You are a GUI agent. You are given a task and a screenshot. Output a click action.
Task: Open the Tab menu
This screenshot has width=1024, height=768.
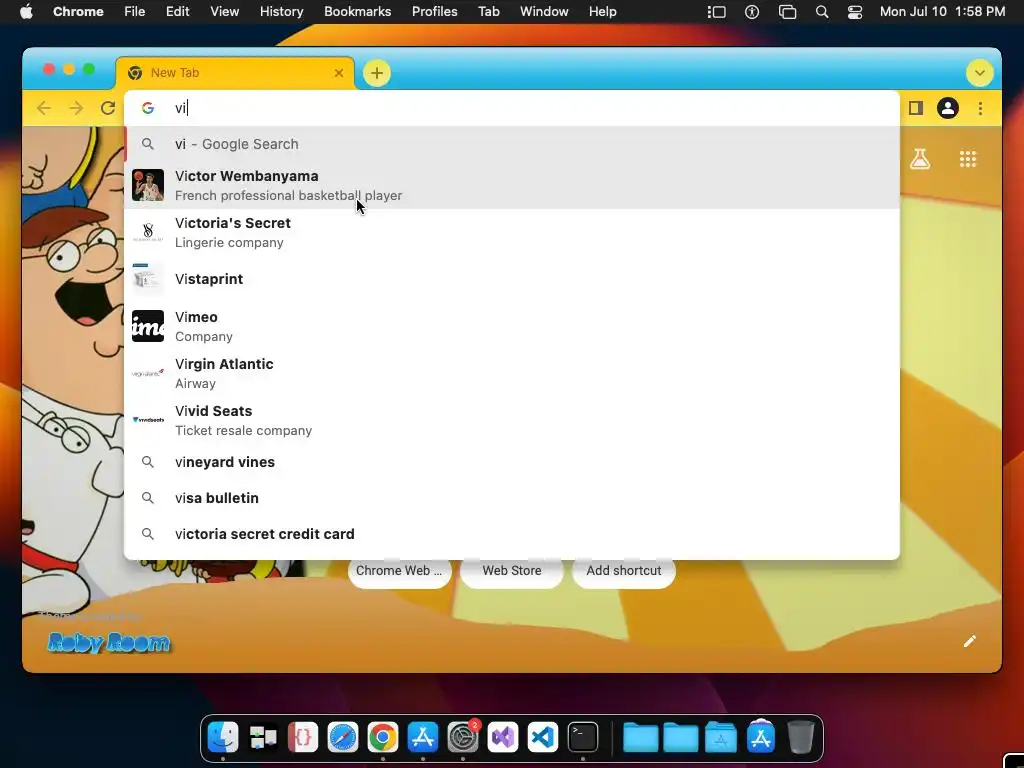click(488, 12)
